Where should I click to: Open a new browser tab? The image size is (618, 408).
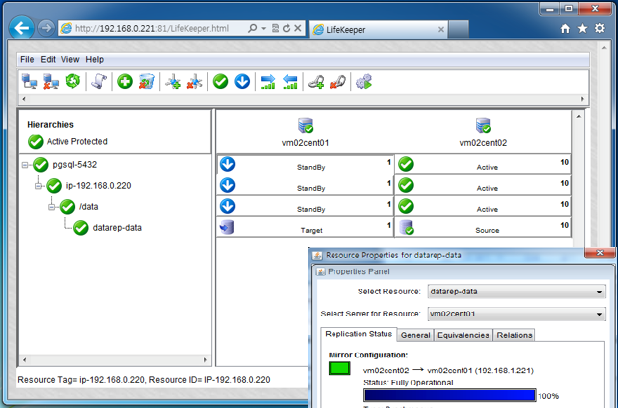pos(458,30)
